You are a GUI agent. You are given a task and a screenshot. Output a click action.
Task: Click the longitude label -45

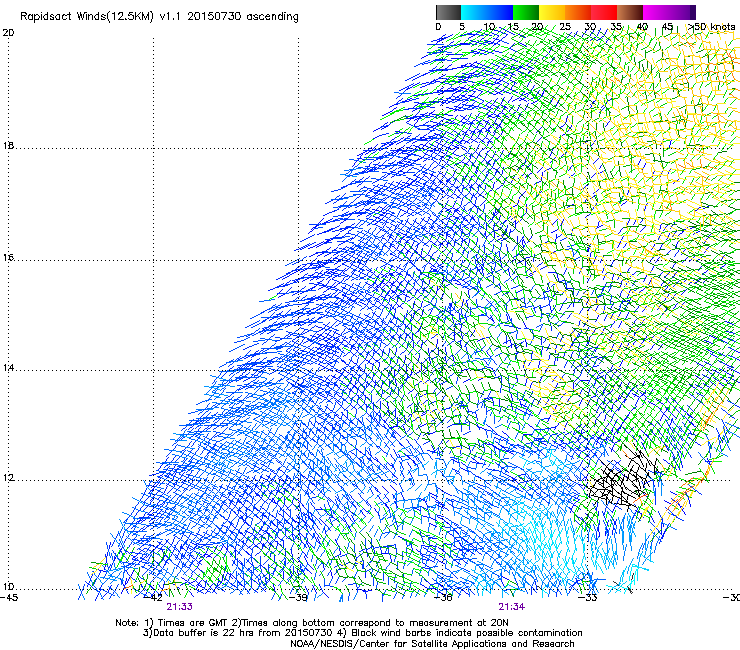point(9,598)
